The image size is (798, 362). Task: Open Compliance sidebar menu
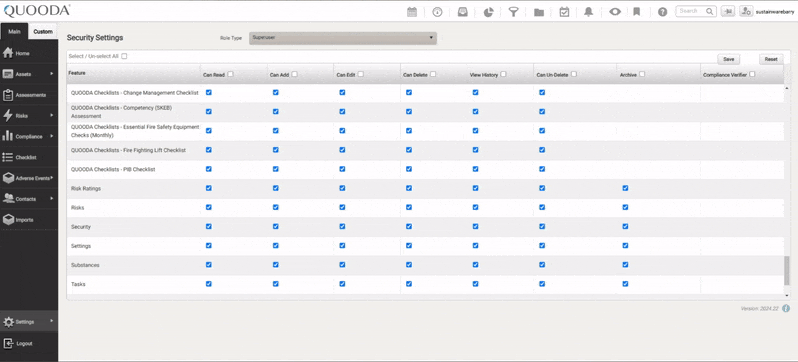29,136
